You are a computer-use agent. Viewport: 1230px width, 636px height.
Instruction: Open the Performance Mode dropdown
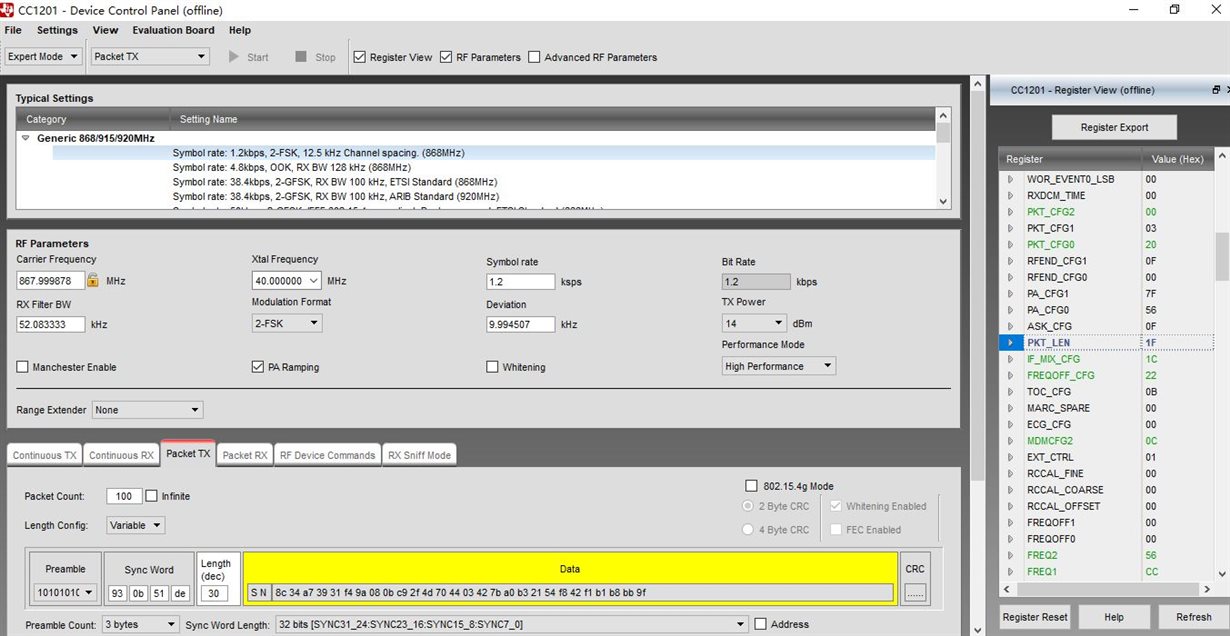click(x=779, y=366)
